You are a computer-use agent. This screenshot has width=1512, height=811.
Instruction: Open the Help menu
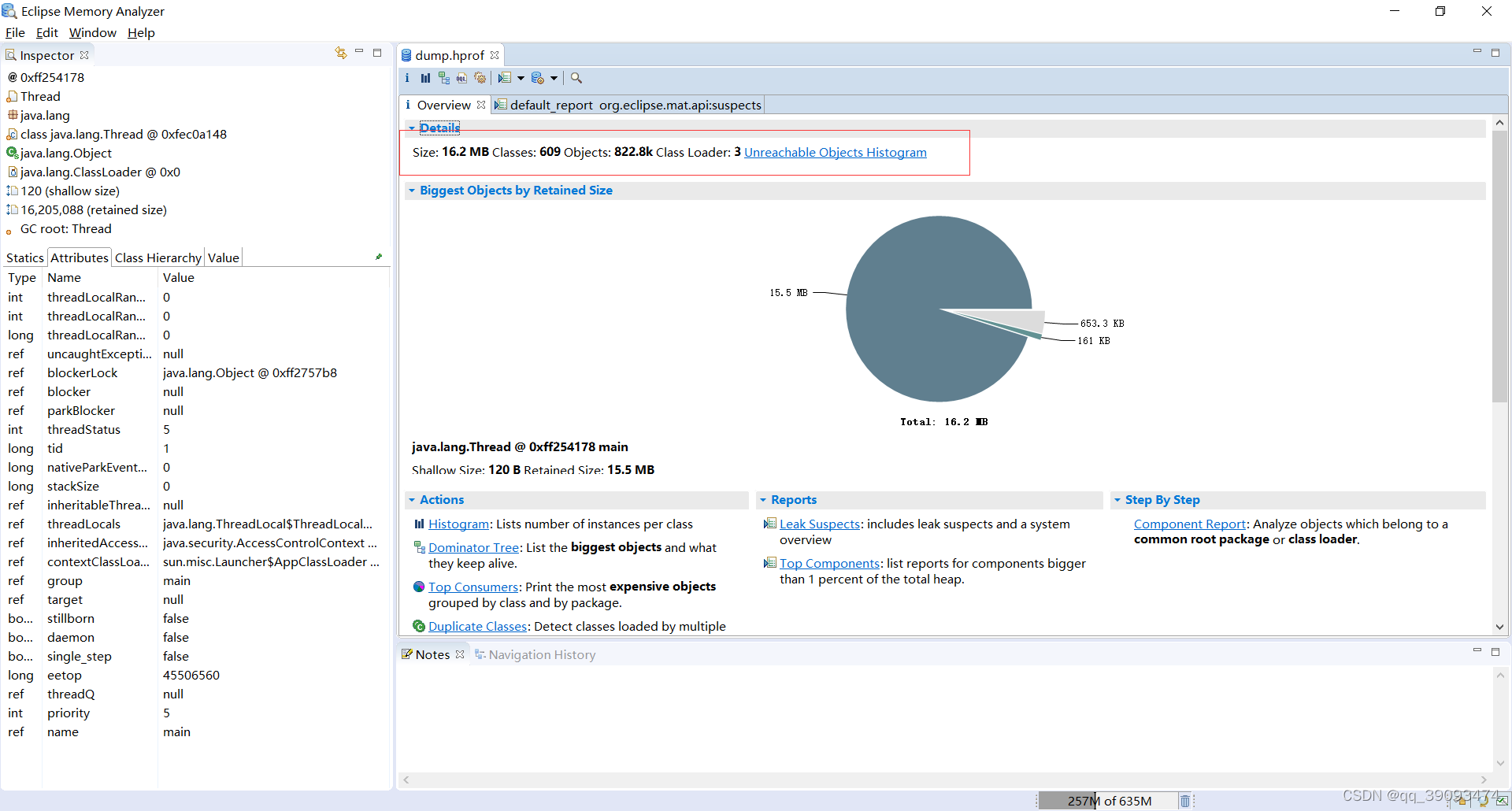[141, 32]
